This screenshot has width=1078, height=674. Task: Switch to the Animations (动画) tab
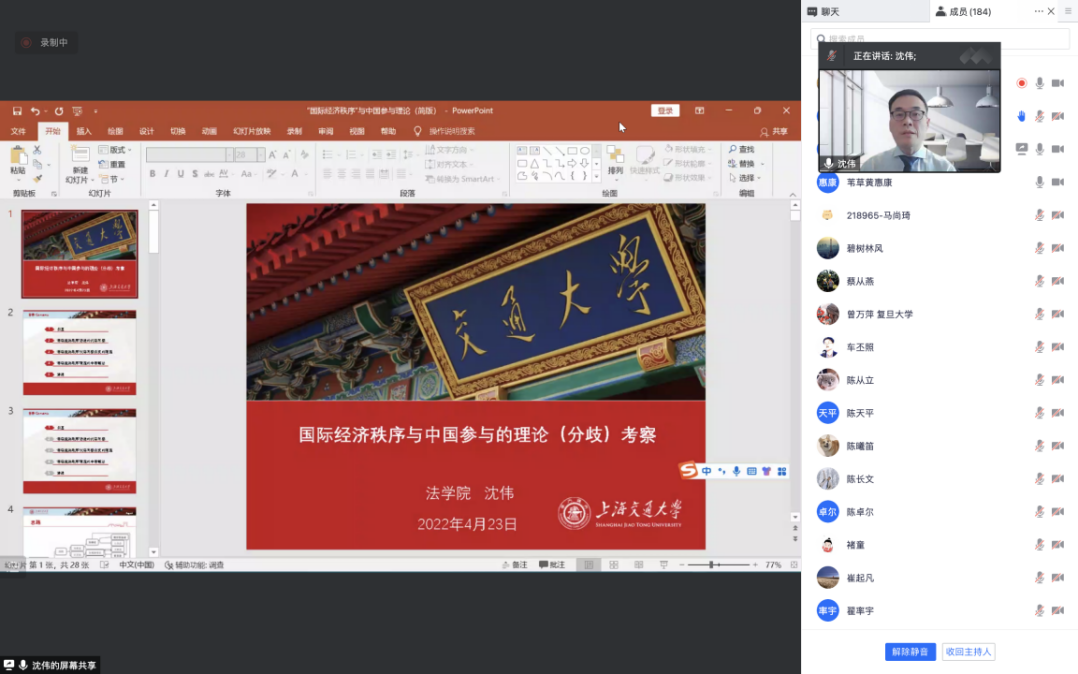[209, 131]
